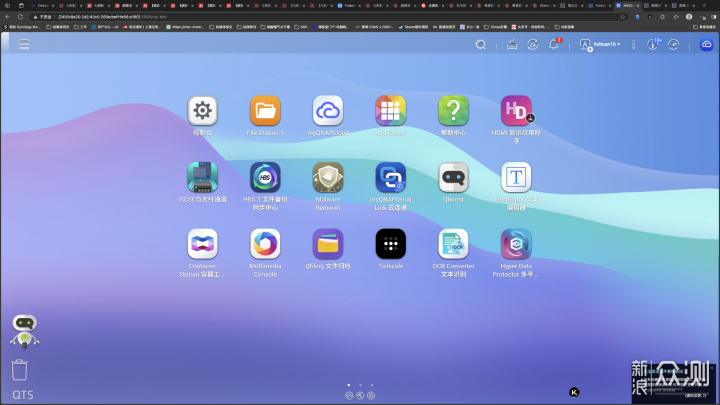Open the browser profile avatar

689,17
